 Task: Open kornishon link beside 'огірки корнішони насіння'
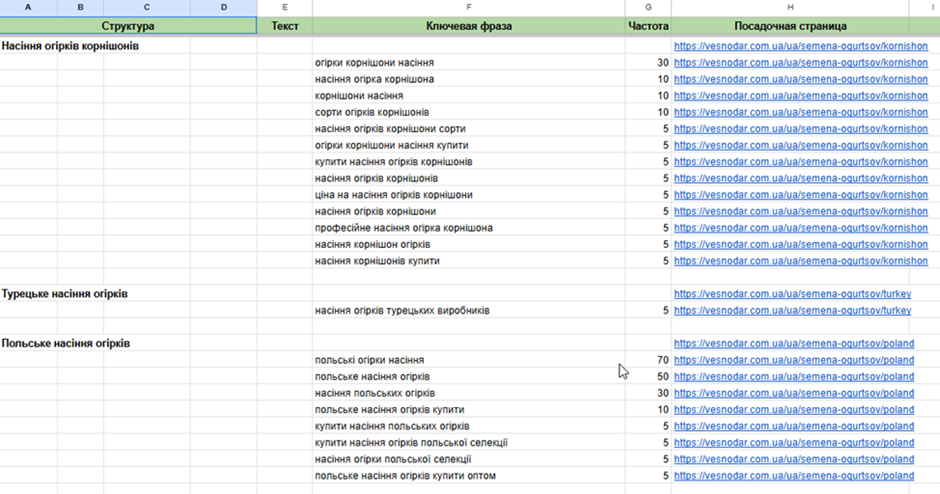click(800, 63)
